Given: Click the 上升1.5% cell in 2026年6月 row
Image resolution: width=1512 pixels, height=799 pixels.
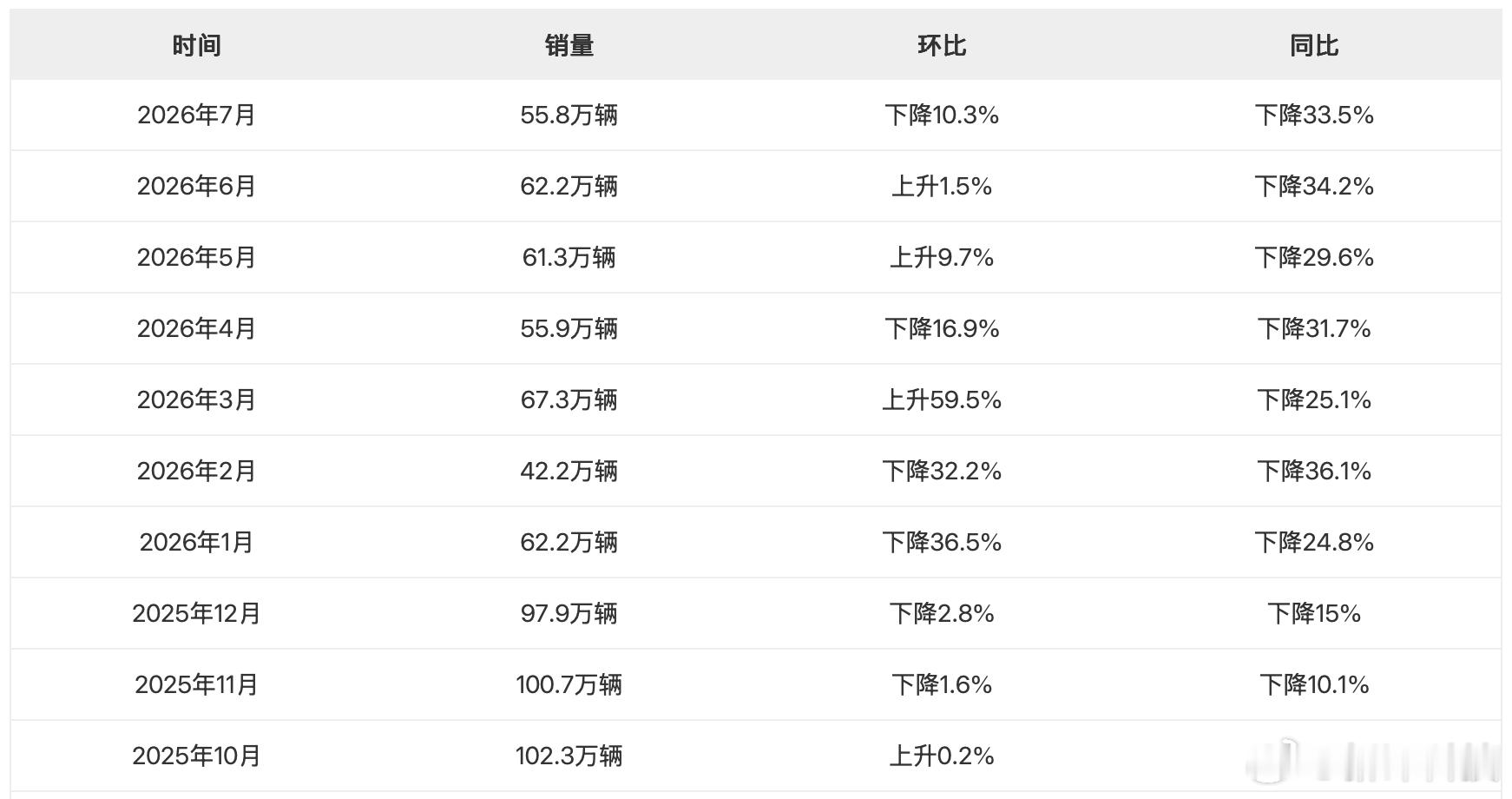Looking at the screenshot, I should pyautogui.click(x=942, y=186).
